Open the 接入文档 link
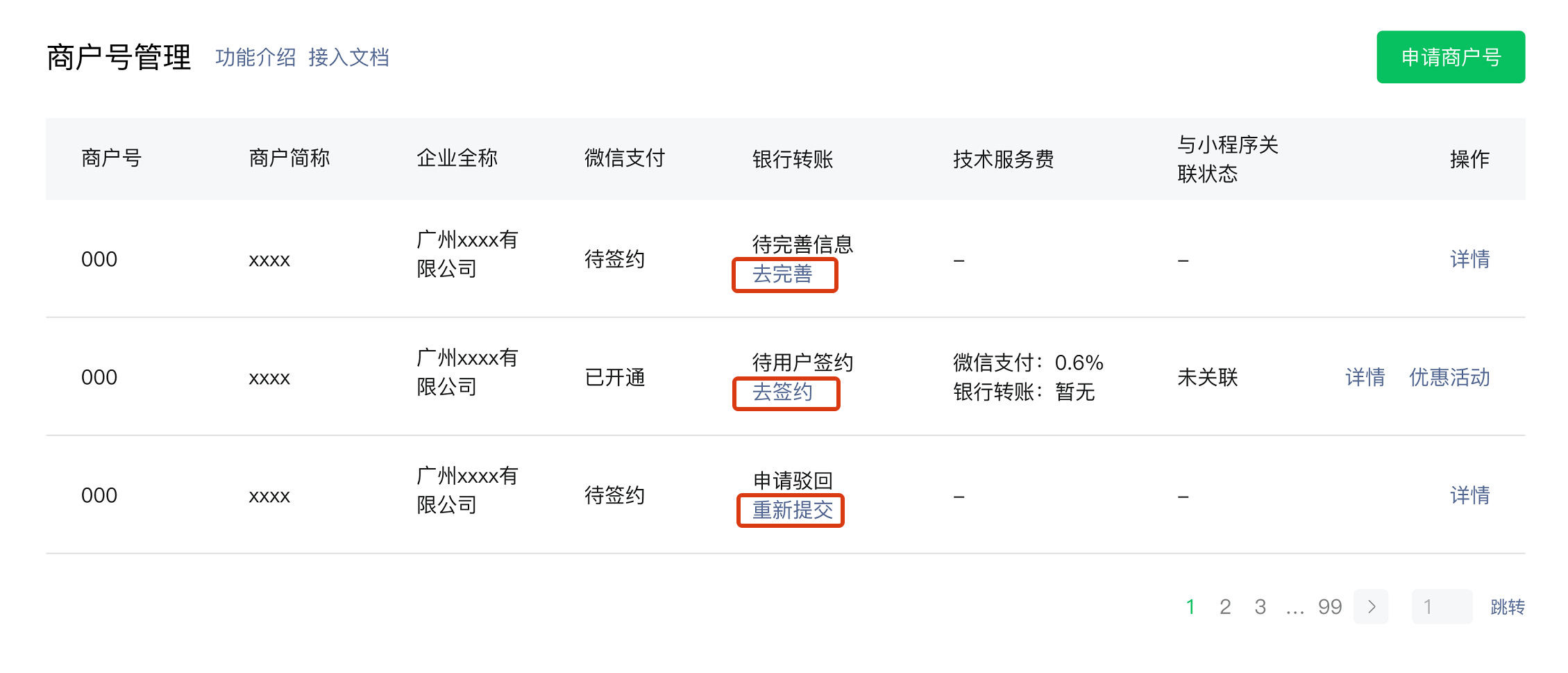 [348, 58]
